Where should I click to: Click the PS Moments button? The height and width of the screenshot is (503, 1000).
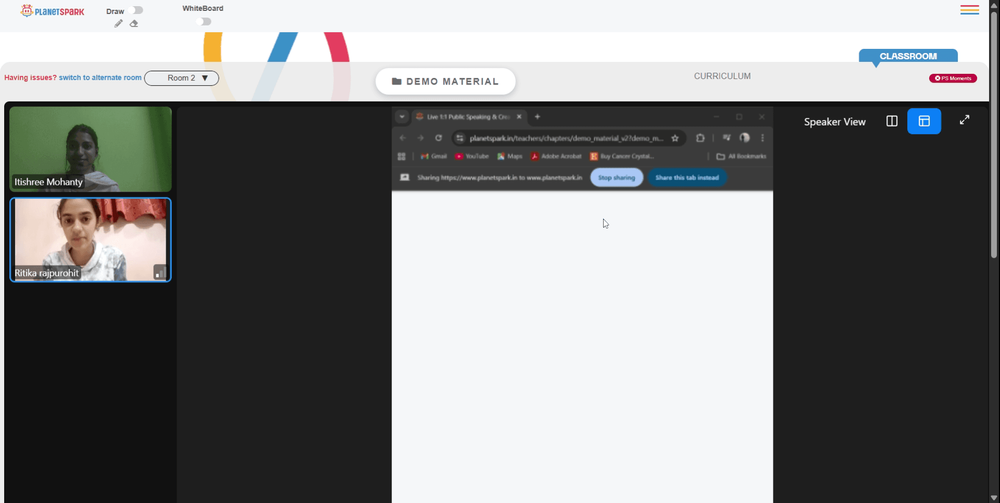[953, 78]
